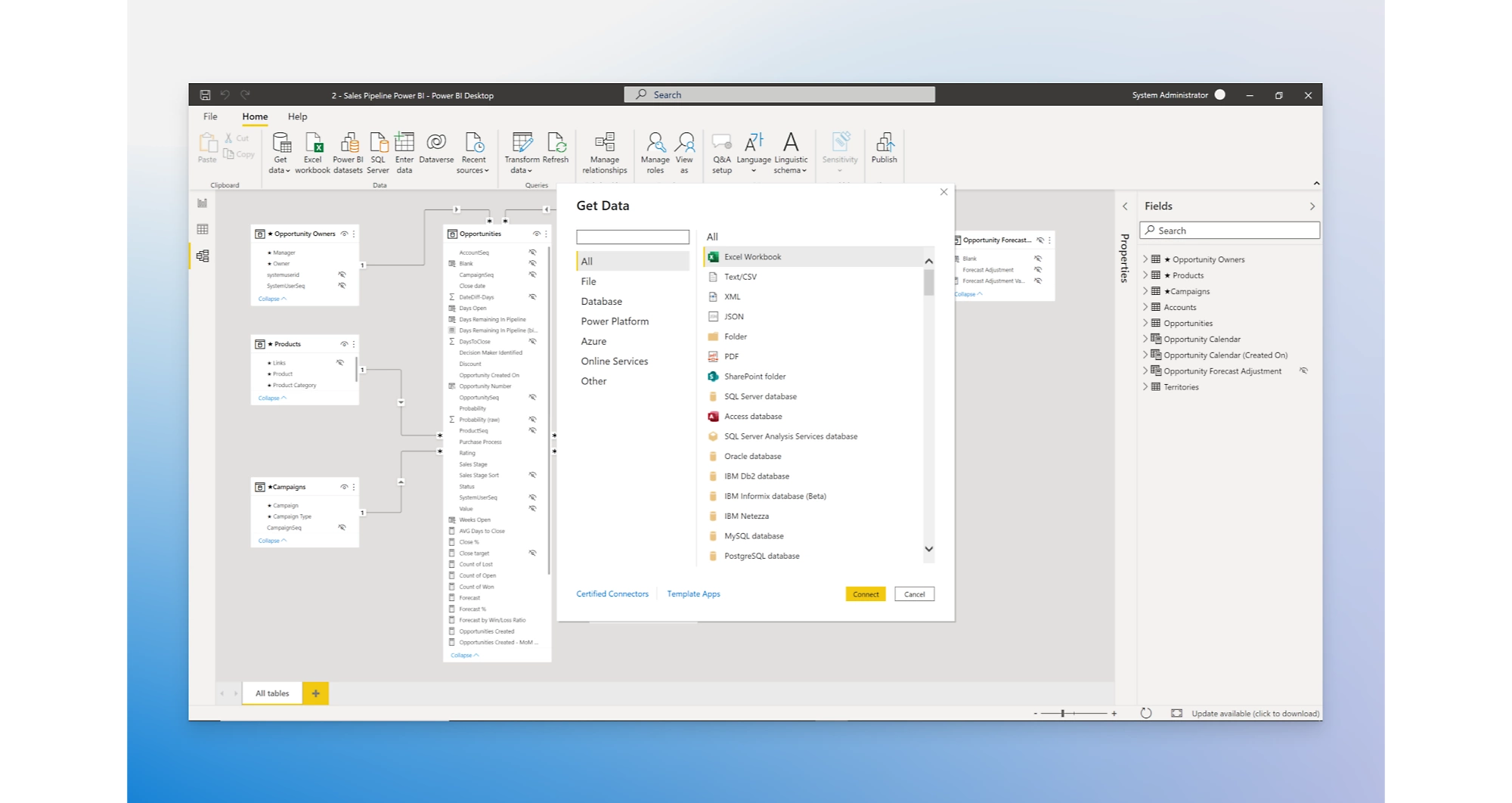Image resolution: width=1512 pixels, height=803 pixels.
Task: Click zoom in plus on status bar
Action: [1114, 713]
